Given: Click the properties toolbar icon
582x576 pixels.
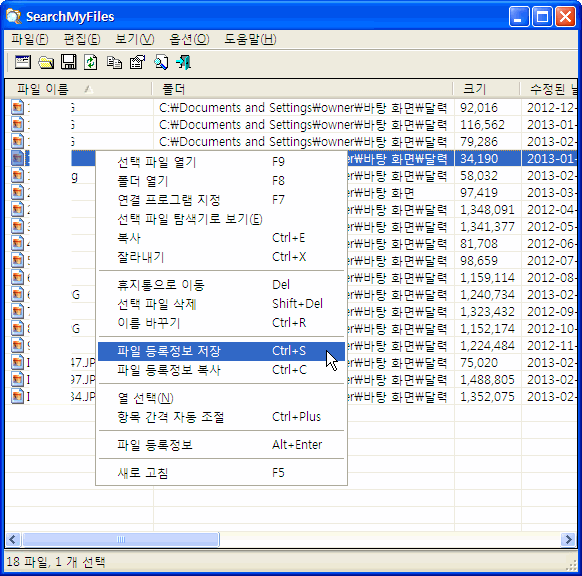Looking at the screenshot, I should click(137, 62).
